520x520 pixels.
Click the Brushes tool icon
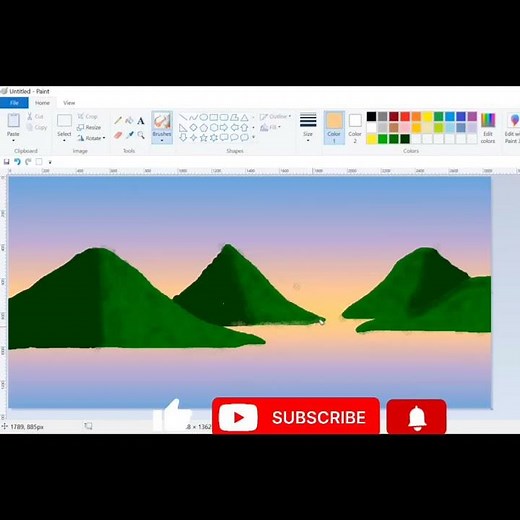tap(162, 121)
